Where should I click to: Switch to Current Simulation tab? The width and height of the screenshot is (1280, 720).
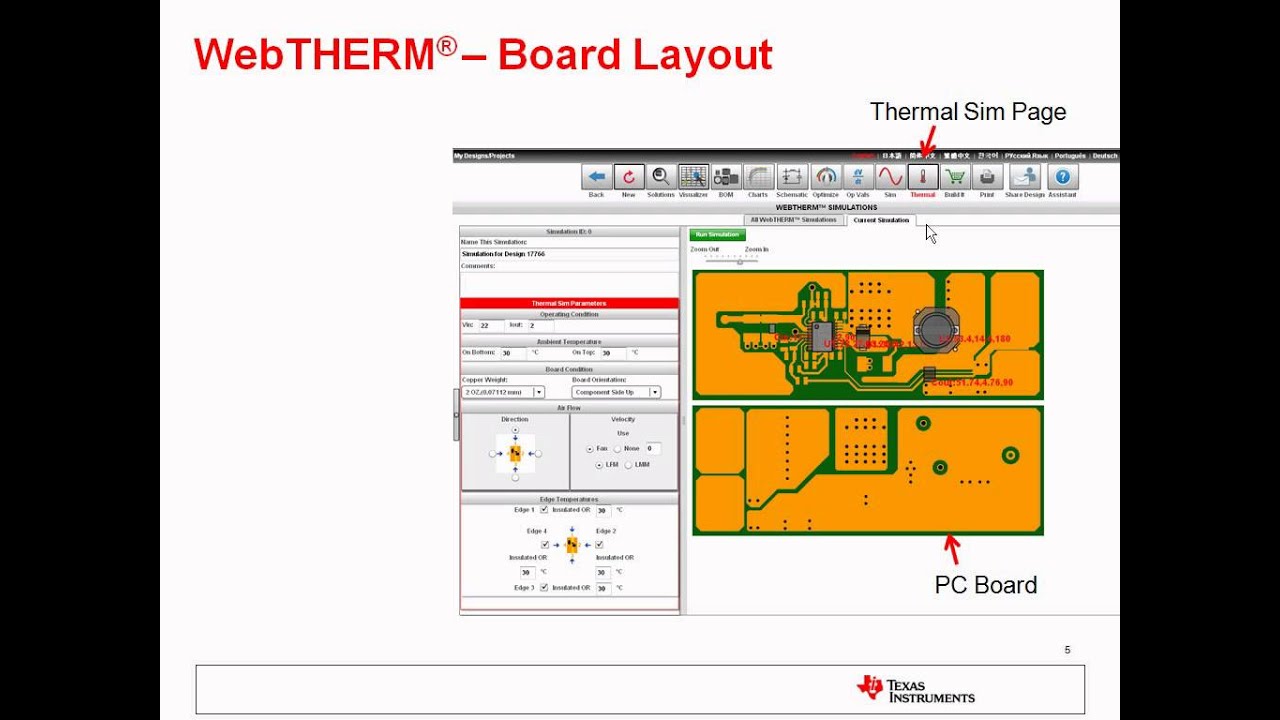click(x=881, y=220)
